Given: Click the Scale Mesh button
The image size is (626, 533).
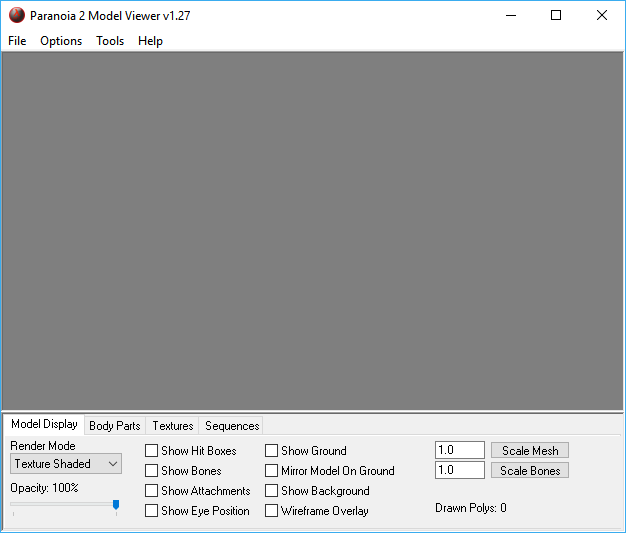Looking at the screenshot, I should [530, 450].
